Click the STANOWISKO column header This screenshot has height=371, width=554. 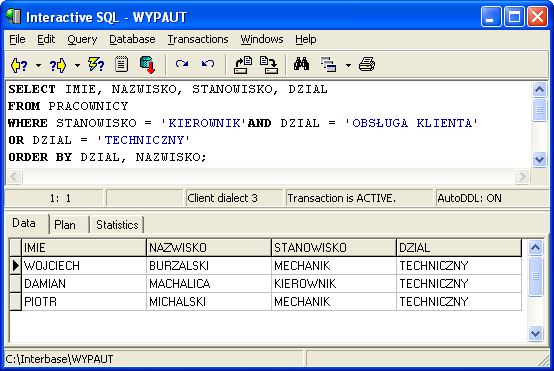click(x=334, y=248)
